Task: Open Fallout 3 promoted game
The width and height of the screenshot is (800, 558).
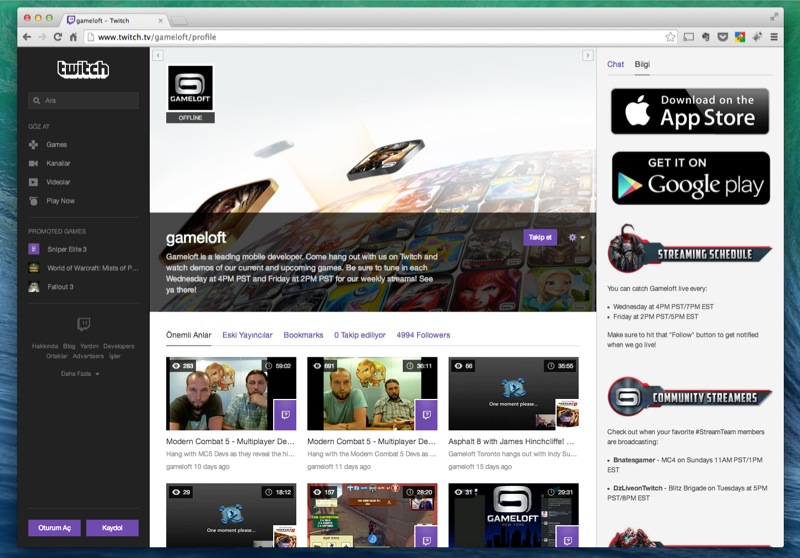Action: [x=60, y=287]
